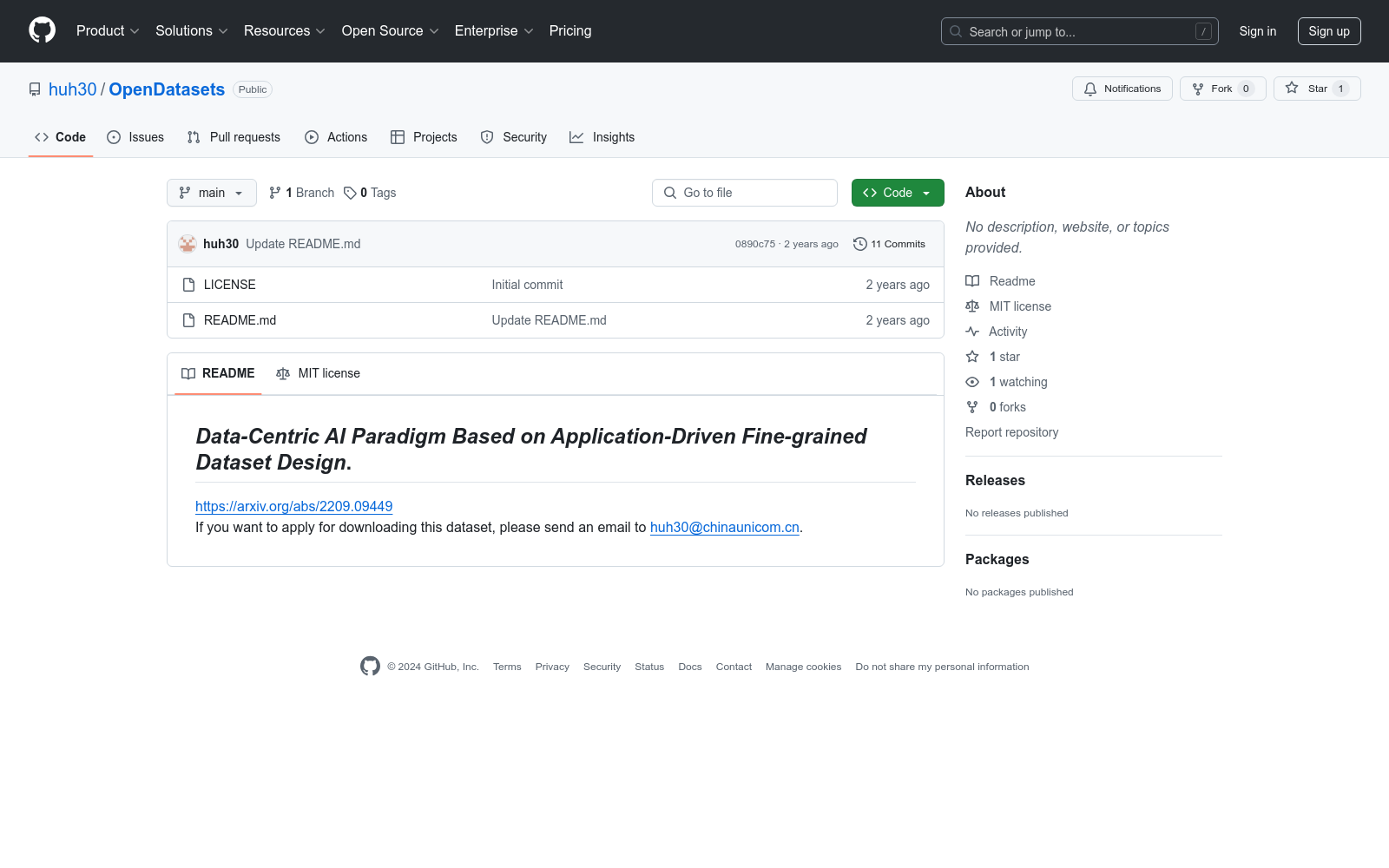Open the Projects tab

[x=424, y=137]
